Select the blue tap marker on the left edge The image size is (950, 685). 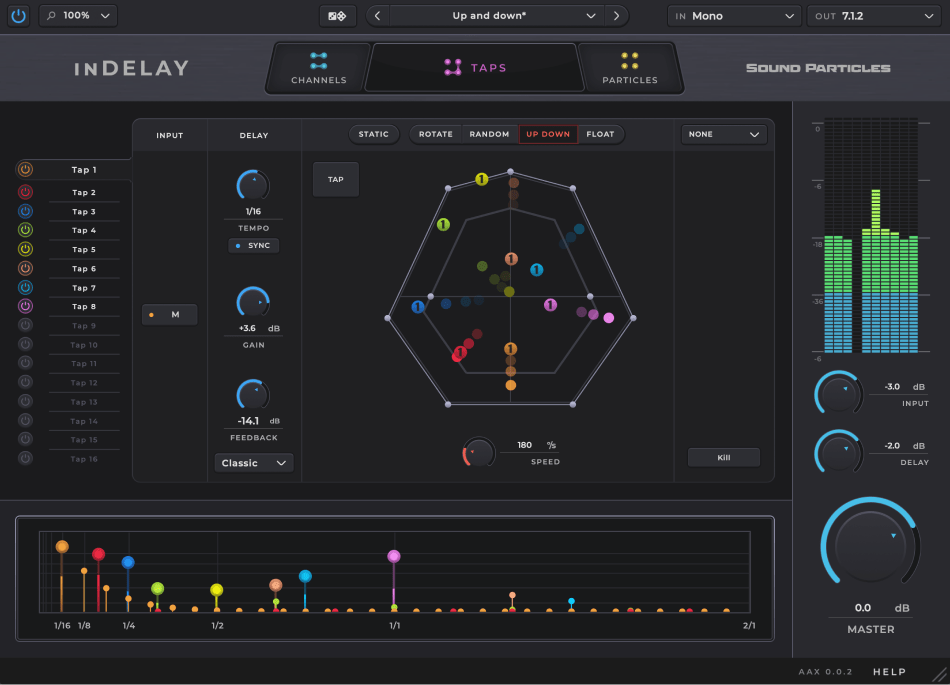pos(417,307)
